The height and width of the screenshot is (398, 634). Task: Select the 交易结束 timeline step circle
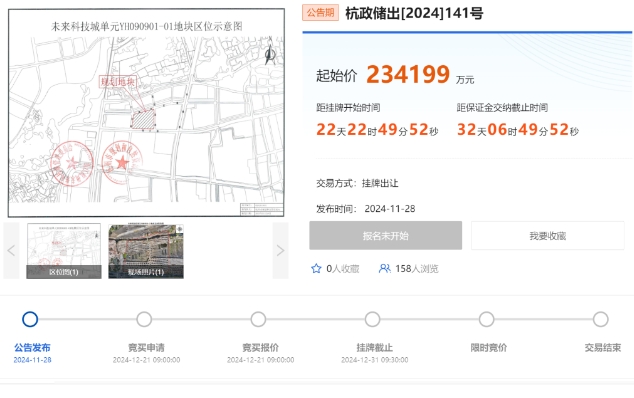[x=600, y=319]
